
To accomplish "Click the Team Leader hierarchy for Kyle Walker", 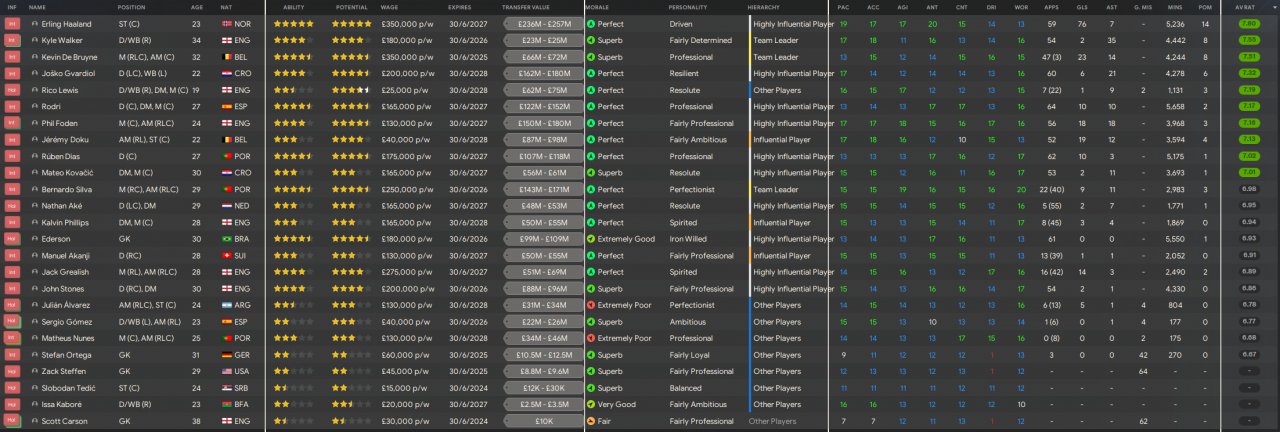I will pos(776,40).
